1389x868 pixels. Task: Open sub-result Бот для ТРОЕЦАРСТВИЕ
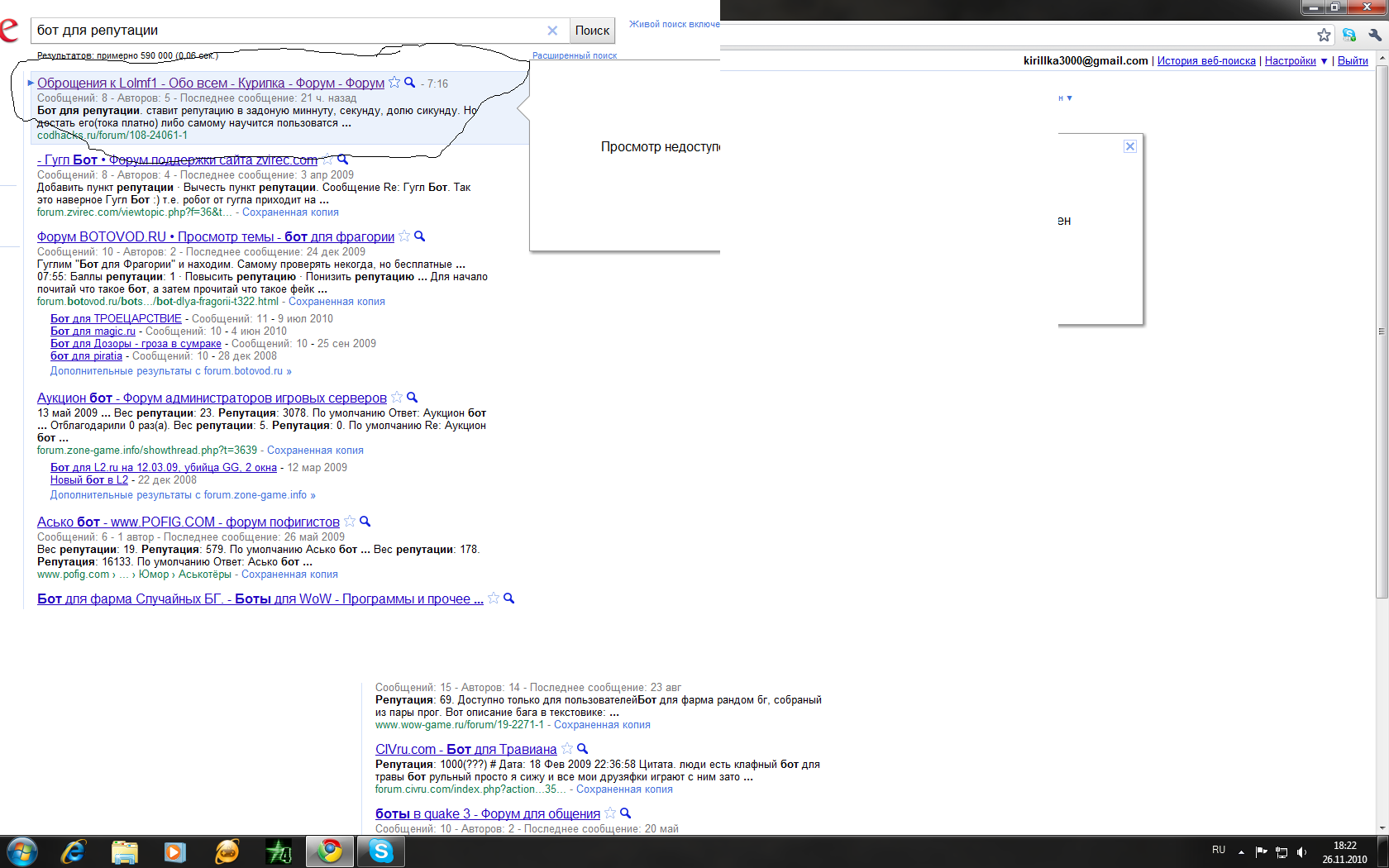click(x=116, y=318)
